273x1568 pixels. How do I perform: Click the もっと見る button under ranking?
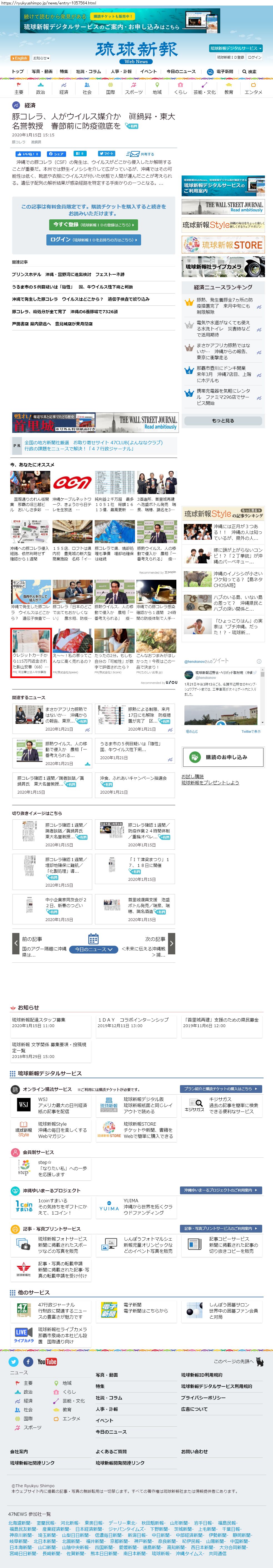pos(222,421)
